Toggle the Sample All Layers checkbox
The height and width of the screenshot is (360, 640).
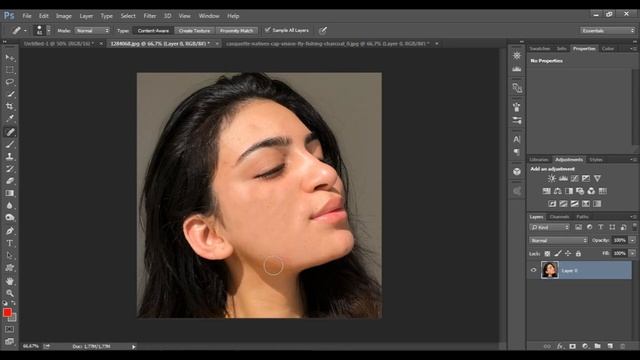[268, 30]
